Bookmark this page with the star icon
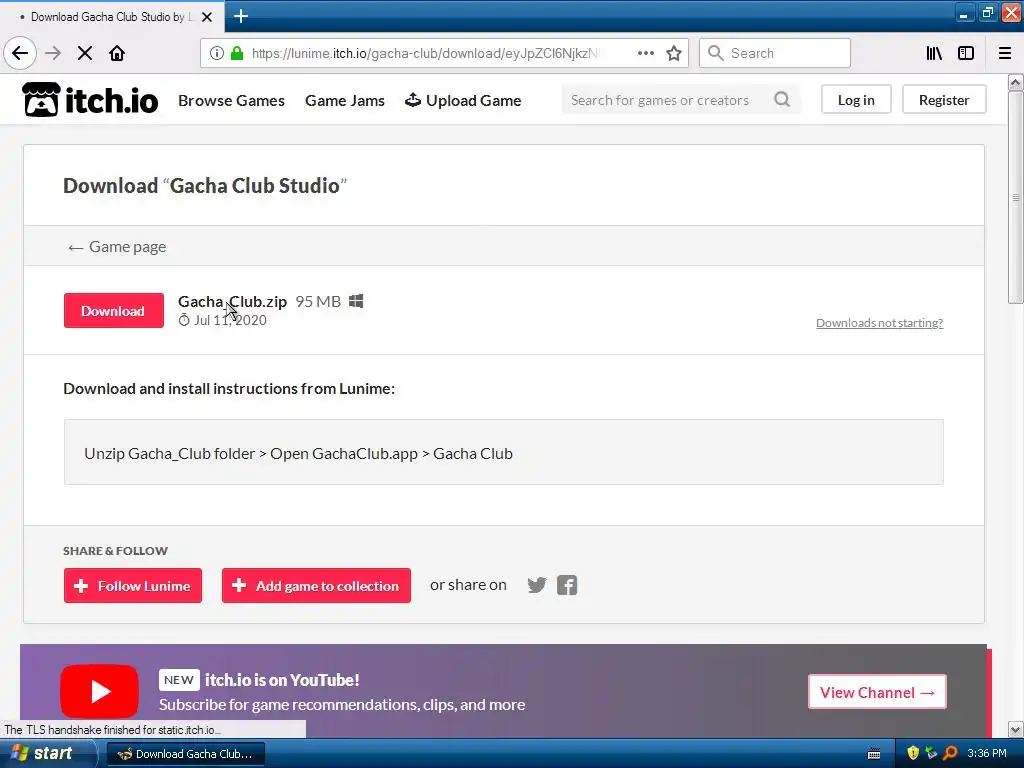Screen dimensions: 1024x768 [x=674, y=53]
